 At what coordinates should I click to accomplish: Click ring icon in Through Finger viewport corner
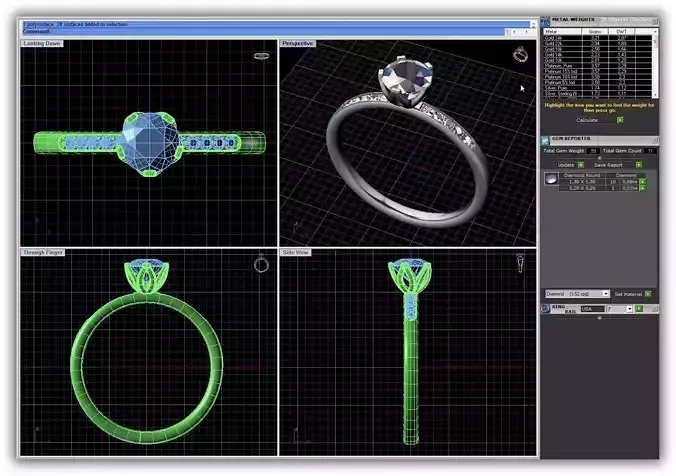(x=261, y=264)
